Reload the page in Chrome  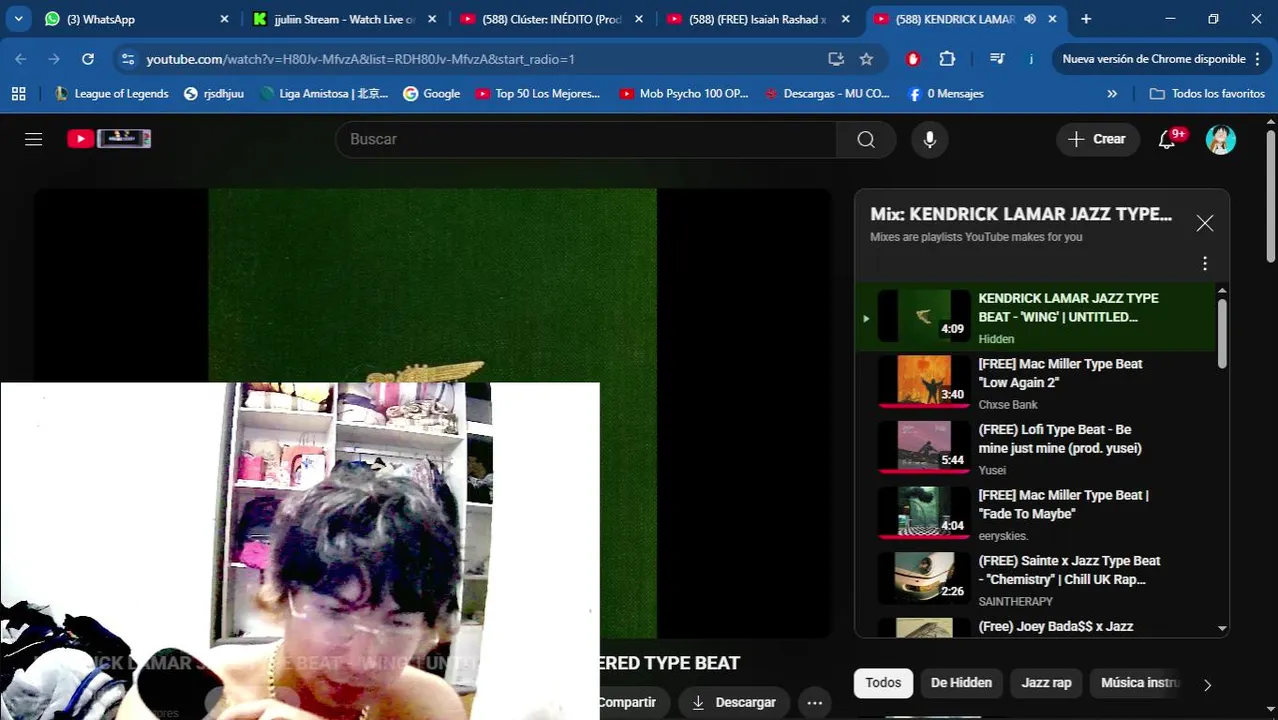point(88,59)
